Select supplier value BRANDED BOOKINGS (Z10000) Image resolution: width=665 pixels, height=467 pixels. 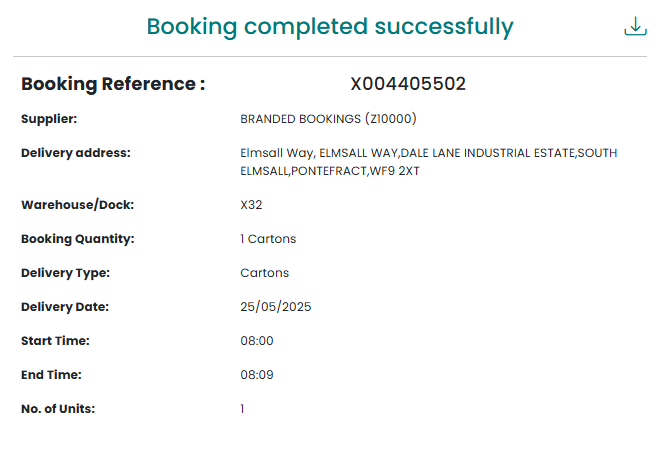pos(328,119)
